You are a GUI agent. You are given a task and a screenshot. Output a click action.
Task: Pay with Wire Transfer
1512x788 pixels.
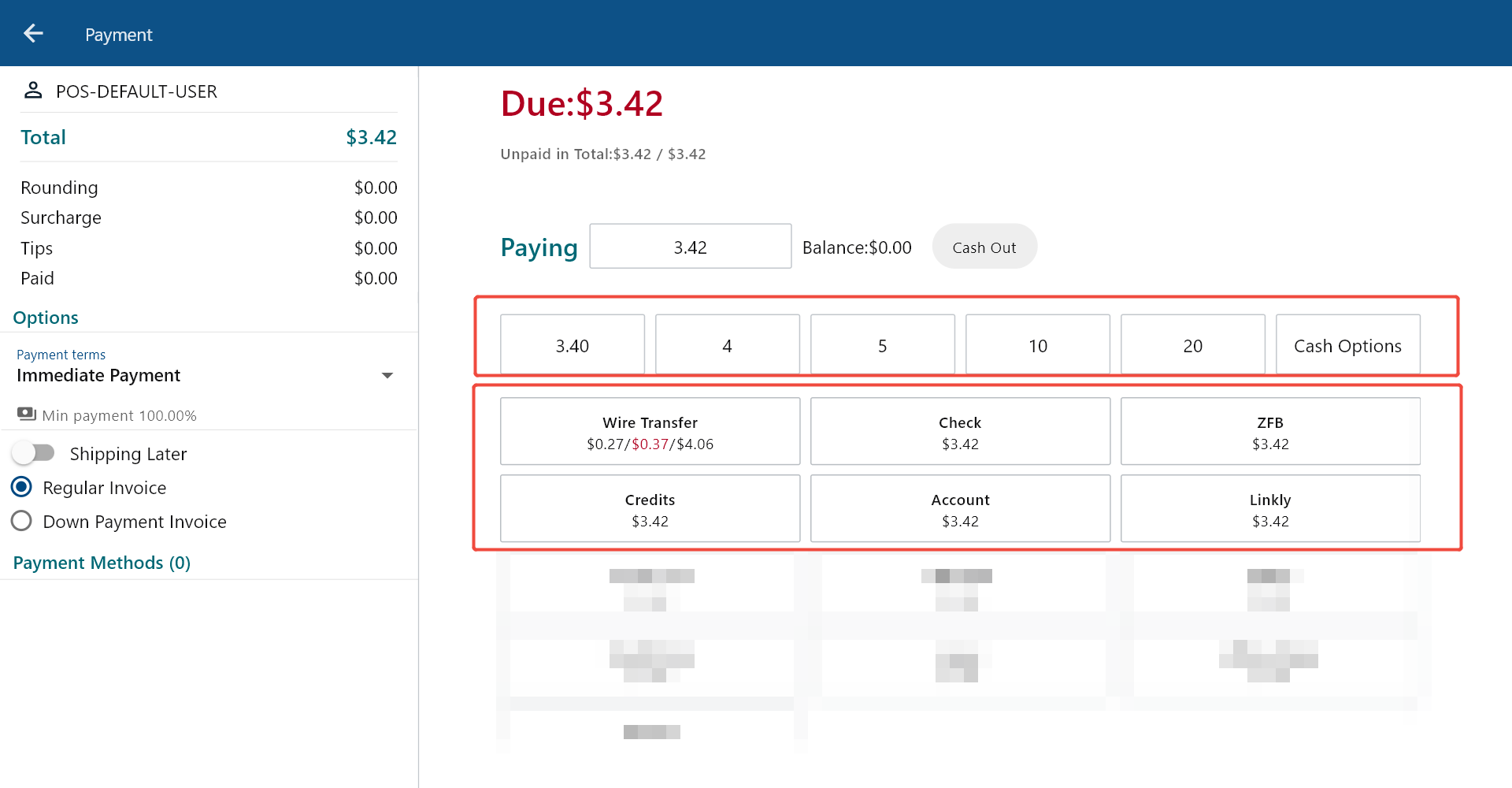coord(650,432)
